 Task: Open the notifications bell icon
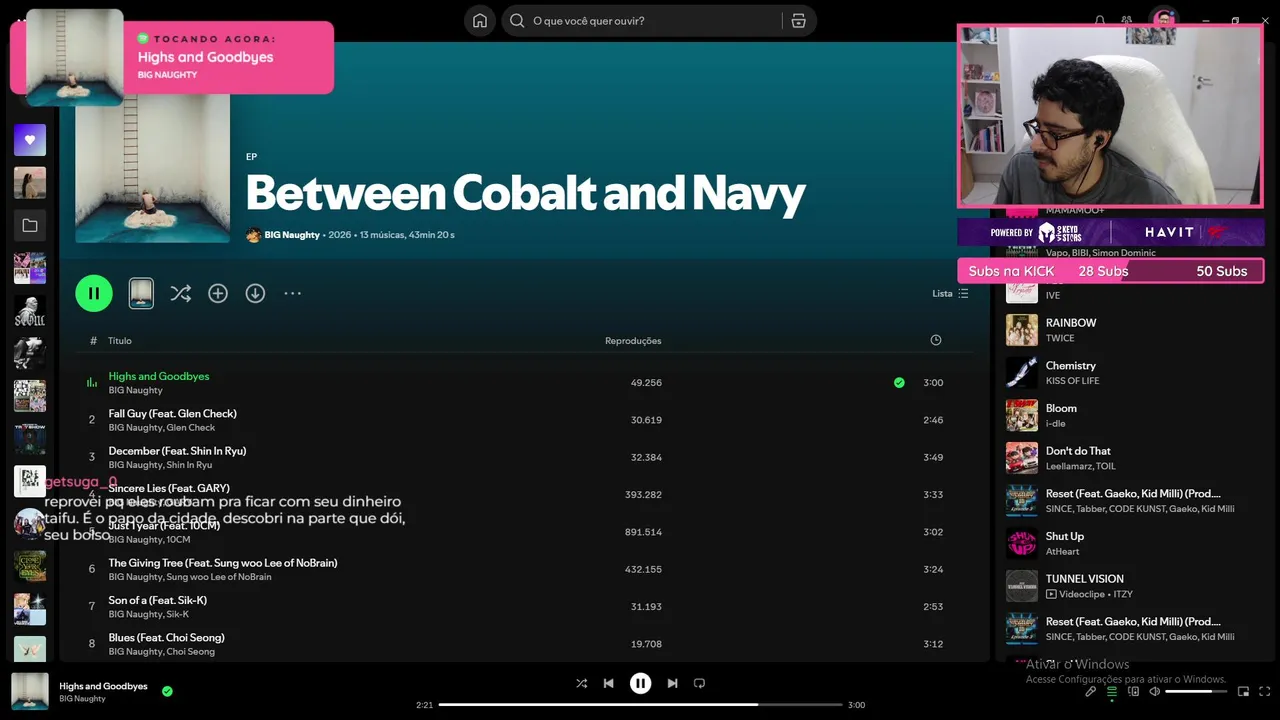pyautogui.click(x=1100, y=21)
